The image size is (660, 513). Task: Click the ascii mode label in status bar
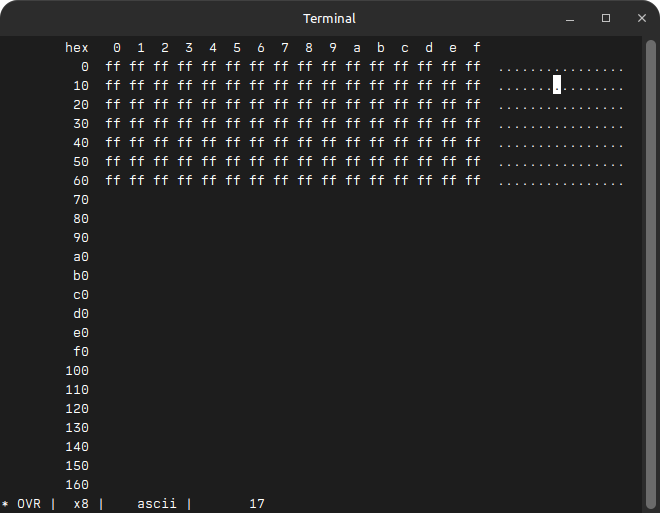[x=157, y=504]
